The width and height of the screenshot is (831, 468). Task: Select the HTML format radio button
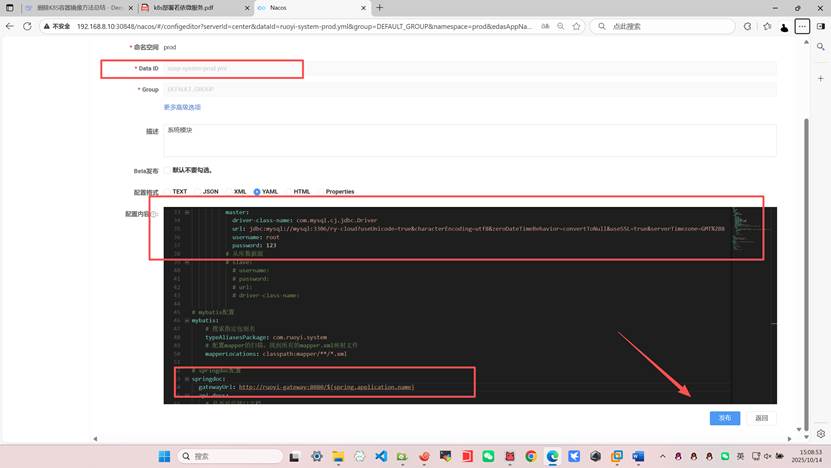(289, 192)
